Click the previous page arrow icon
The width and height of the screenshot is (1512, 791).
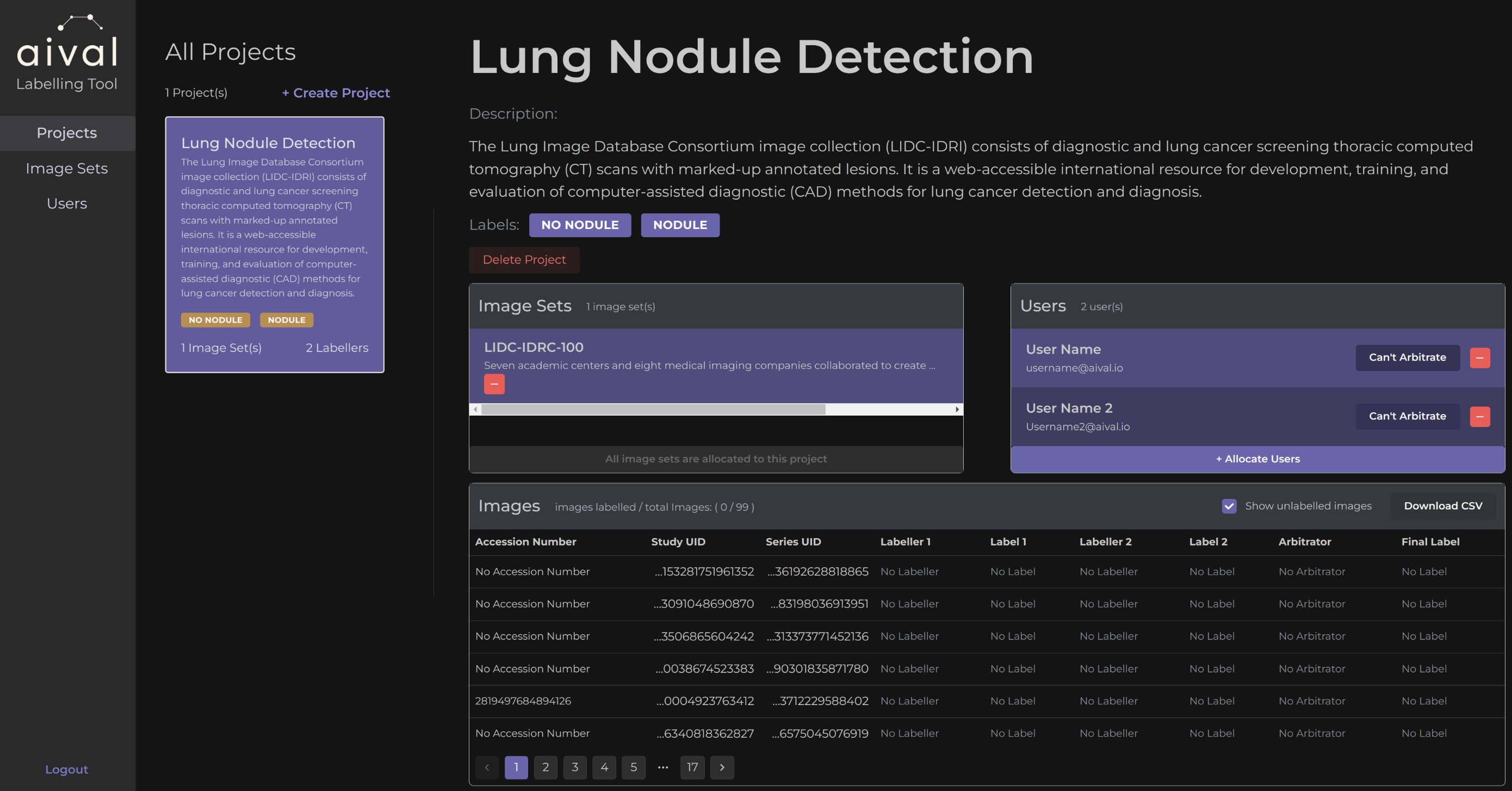488,766
